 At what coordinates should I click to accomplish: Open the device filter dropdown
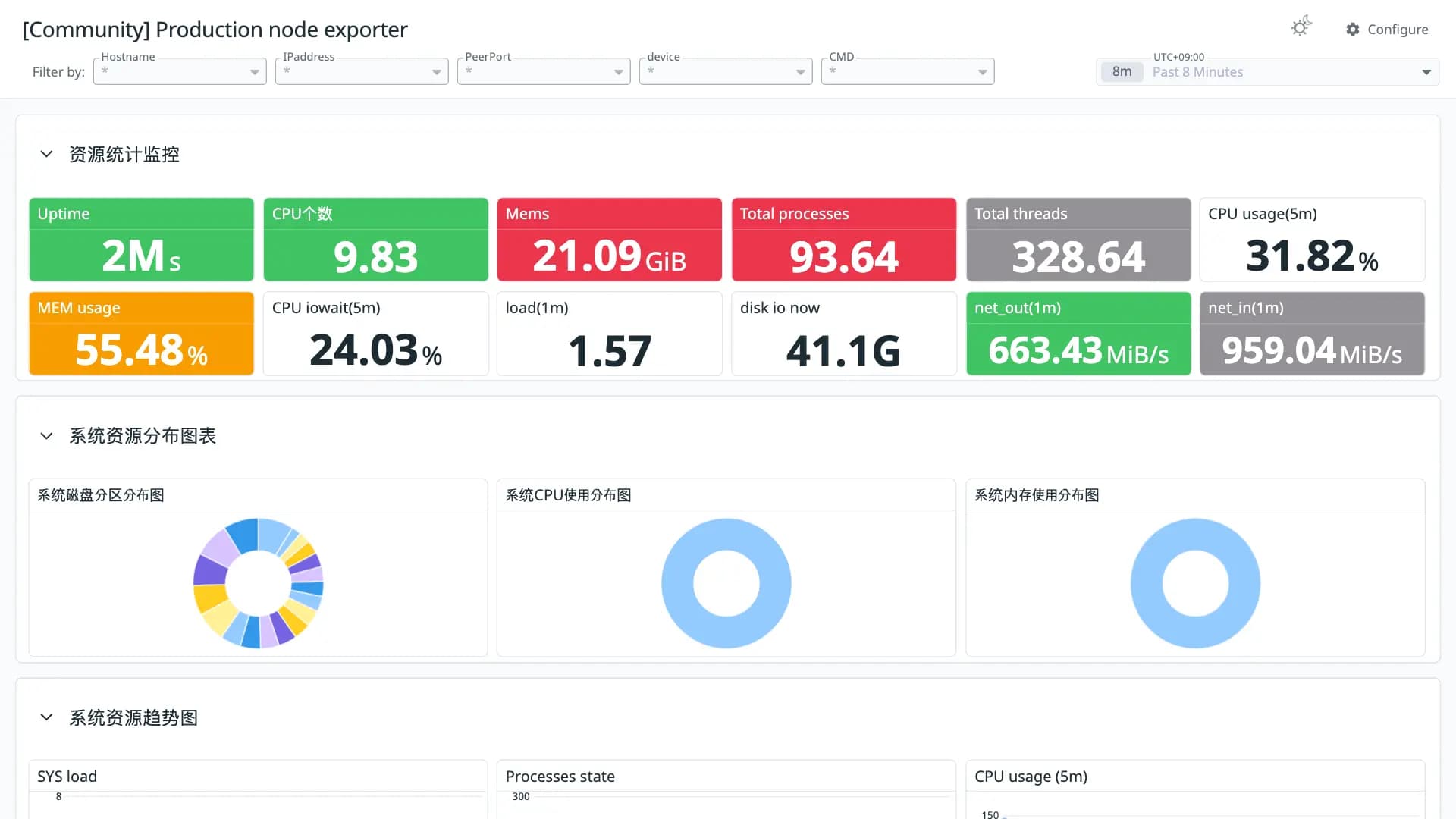(x=726, y=71)
